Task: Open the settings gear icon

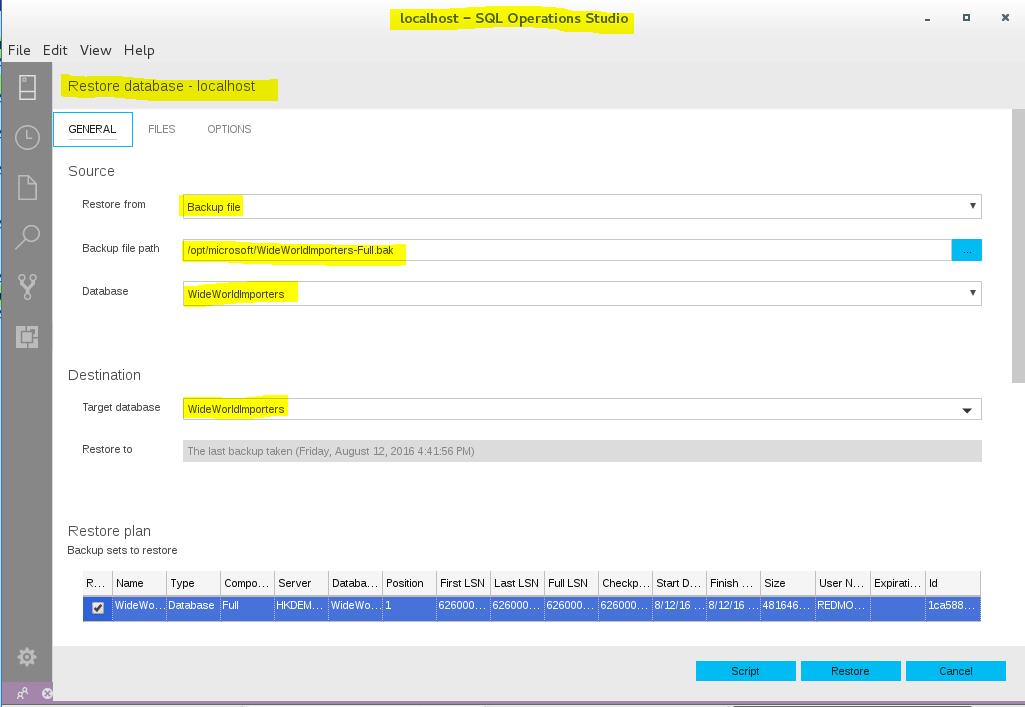Action: 27,657
